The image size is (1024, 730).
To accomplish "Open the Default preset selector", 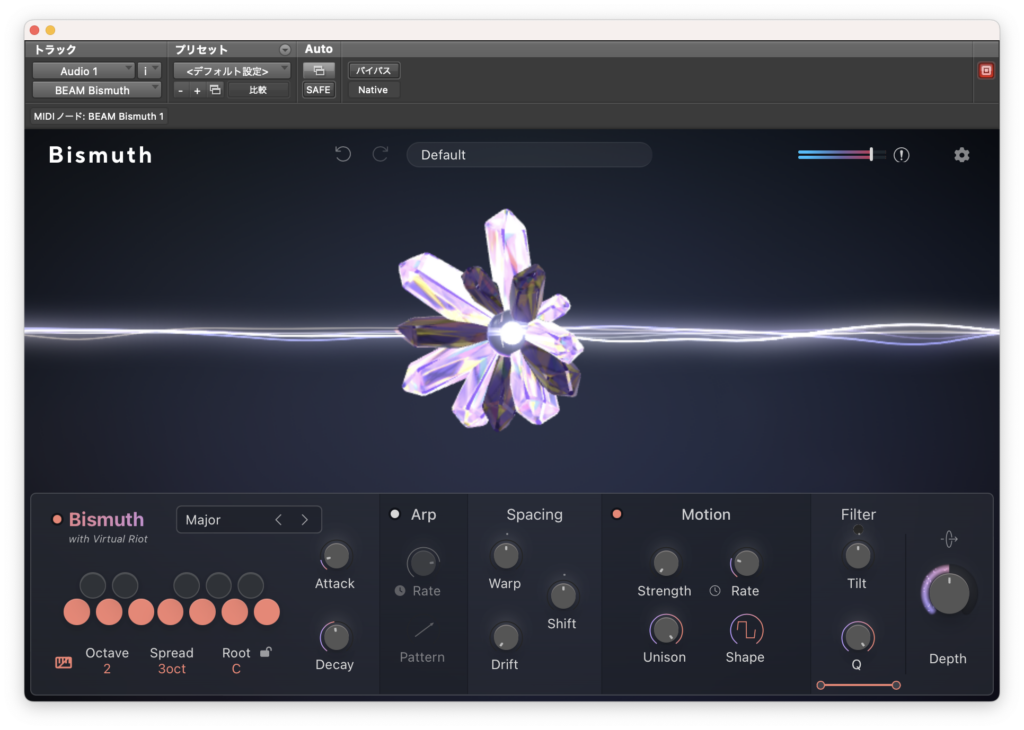I will click(529, 155).
